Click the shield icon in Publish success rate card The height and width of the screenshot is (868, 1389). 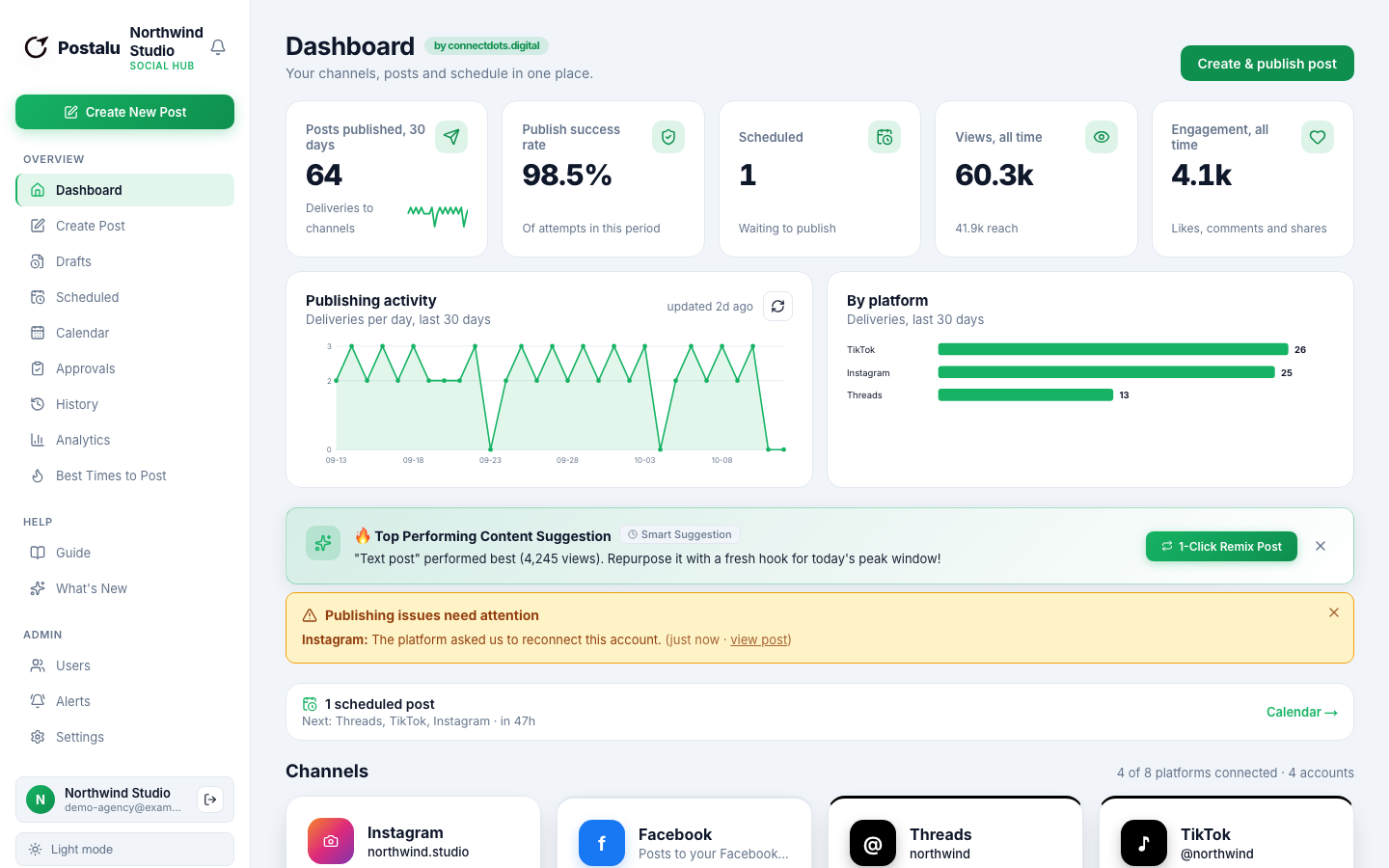(668, 137)
